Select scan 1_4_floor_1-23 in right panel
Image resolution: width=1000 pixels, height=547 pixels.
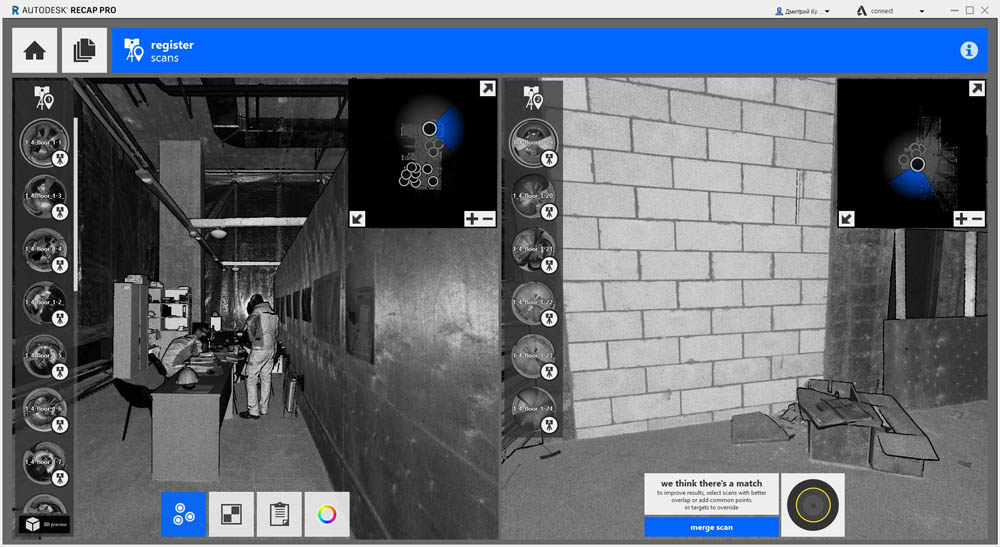[533, 355]
